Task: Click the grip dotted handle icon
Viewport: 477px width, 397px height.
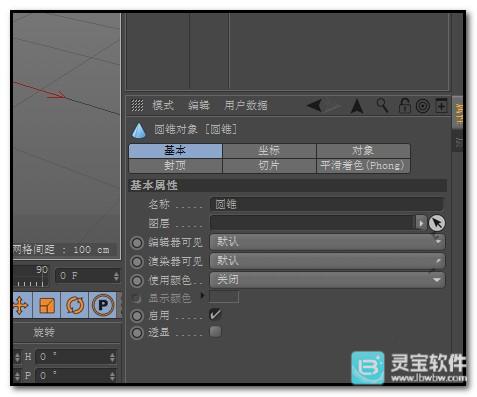Action: tap(137, 105)
